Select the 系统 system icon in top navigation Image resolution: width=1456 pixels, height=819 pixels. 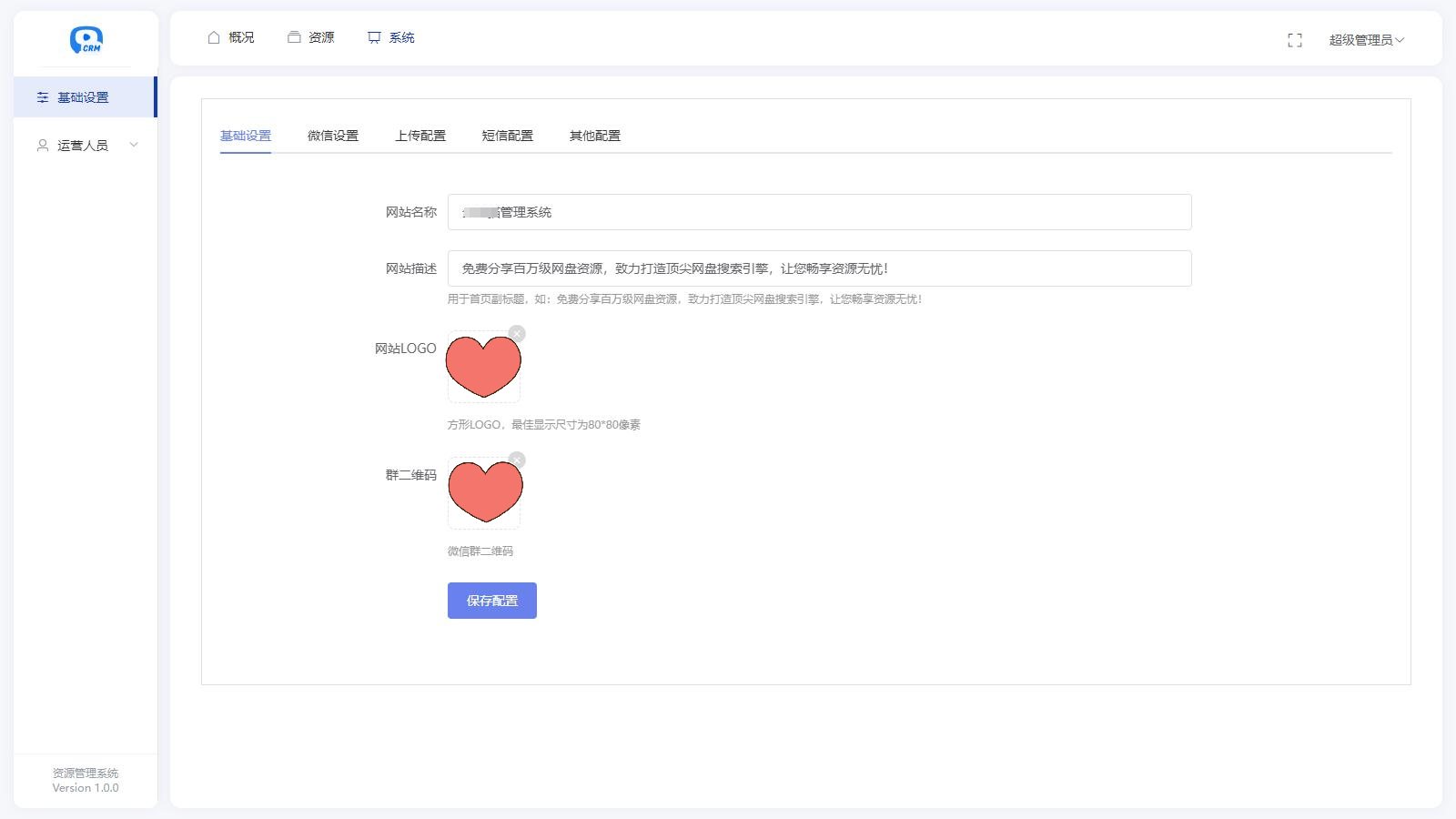(373, 36)
